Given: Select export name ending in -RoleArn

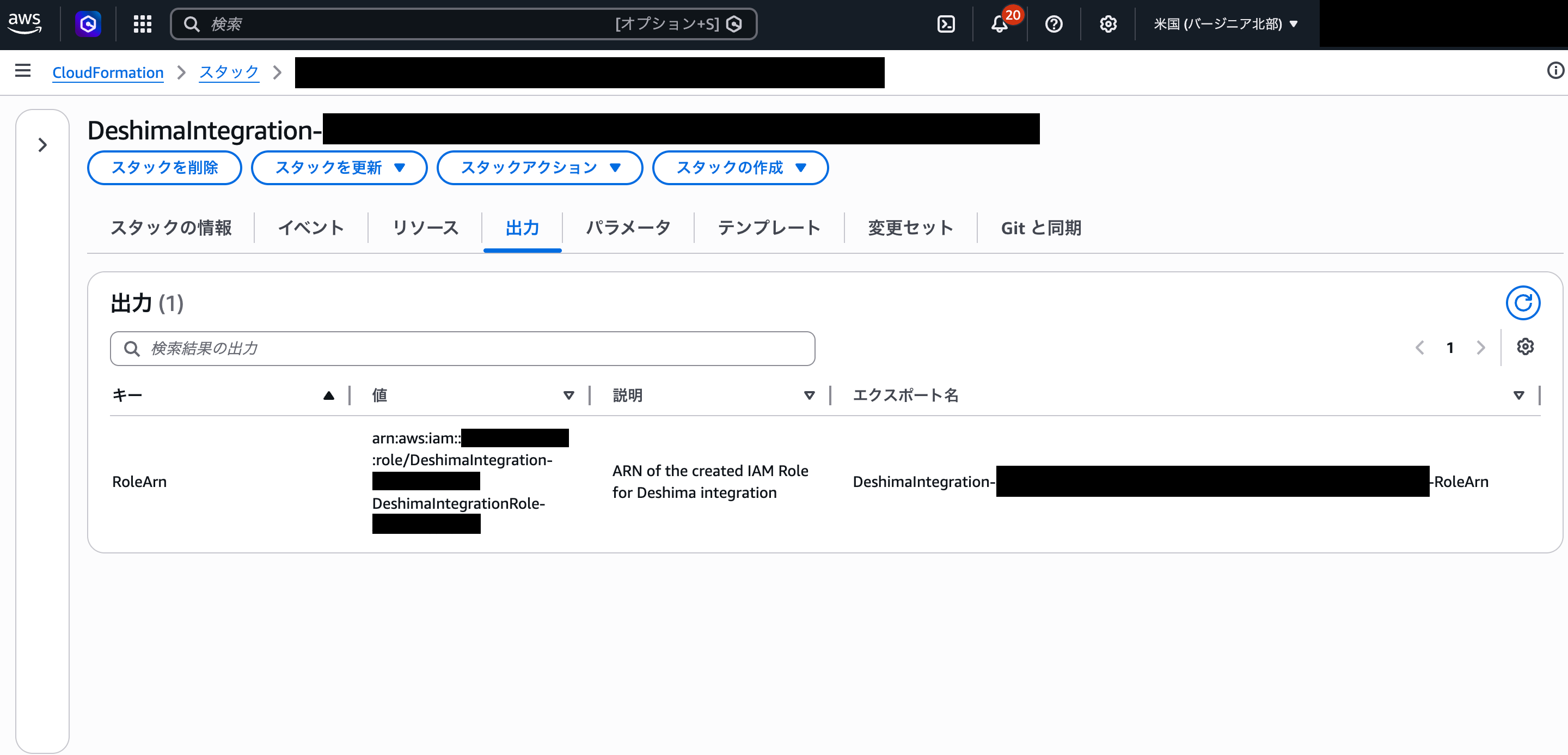Looking at the screenshot, I should [1171, 482].
